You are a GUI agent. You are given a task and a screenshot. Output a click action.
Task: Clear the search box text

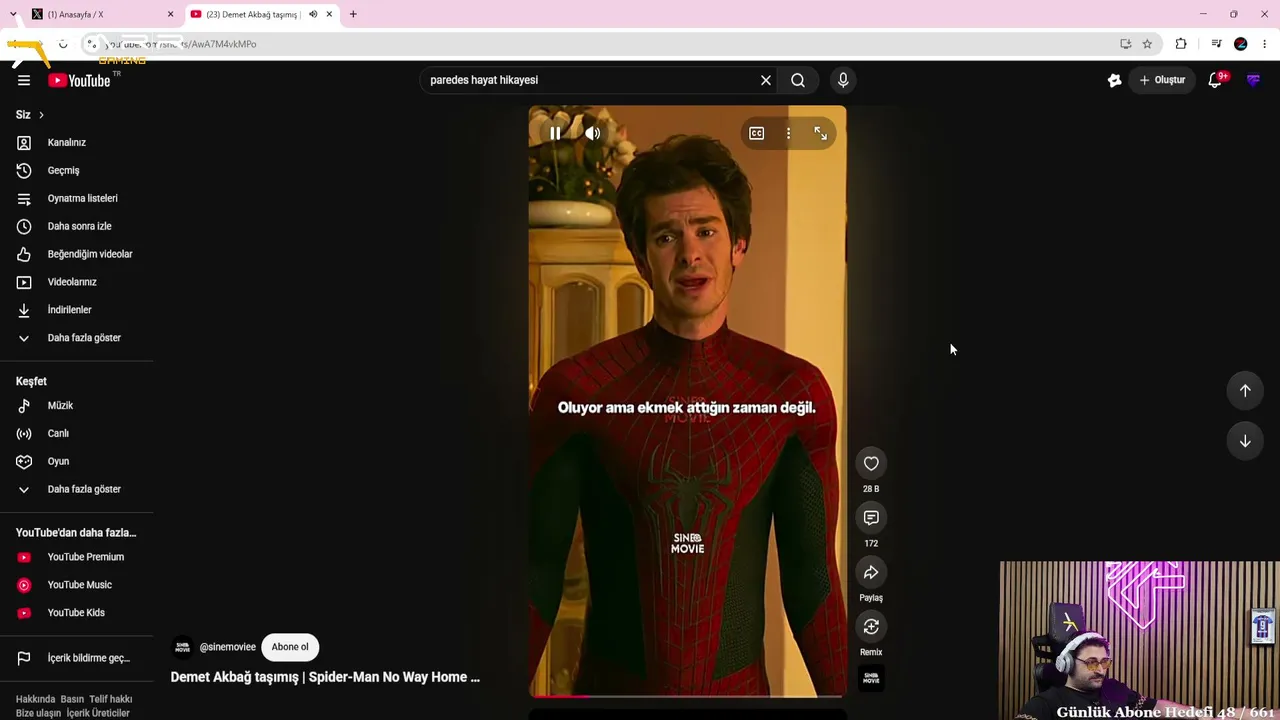[x=766, y=80]
